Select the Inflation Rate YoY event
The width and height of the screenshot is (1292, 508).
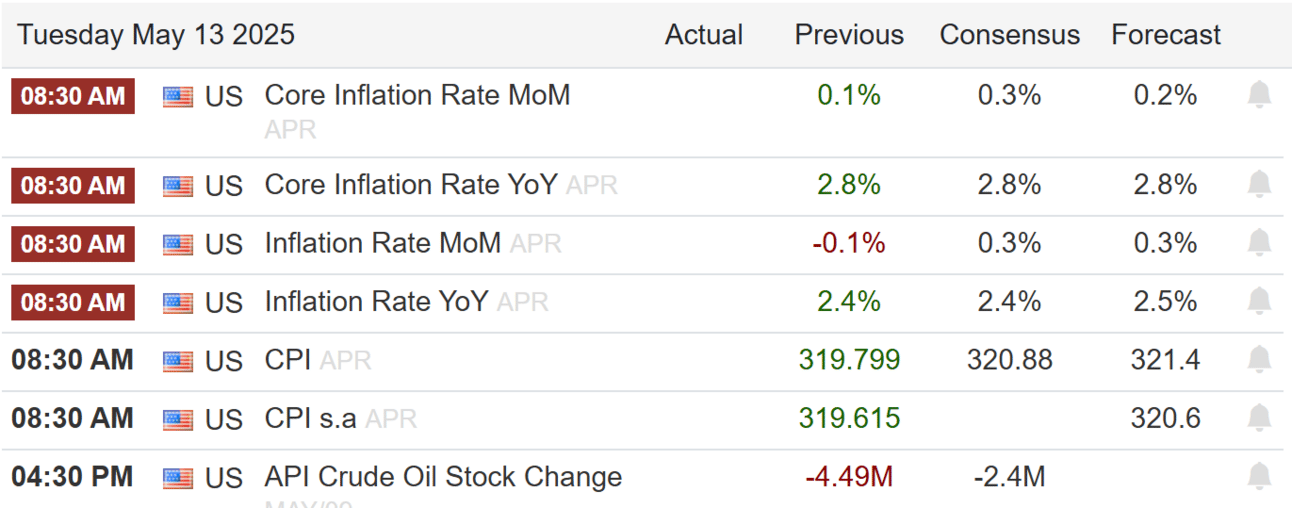click(x=376, y=302)
